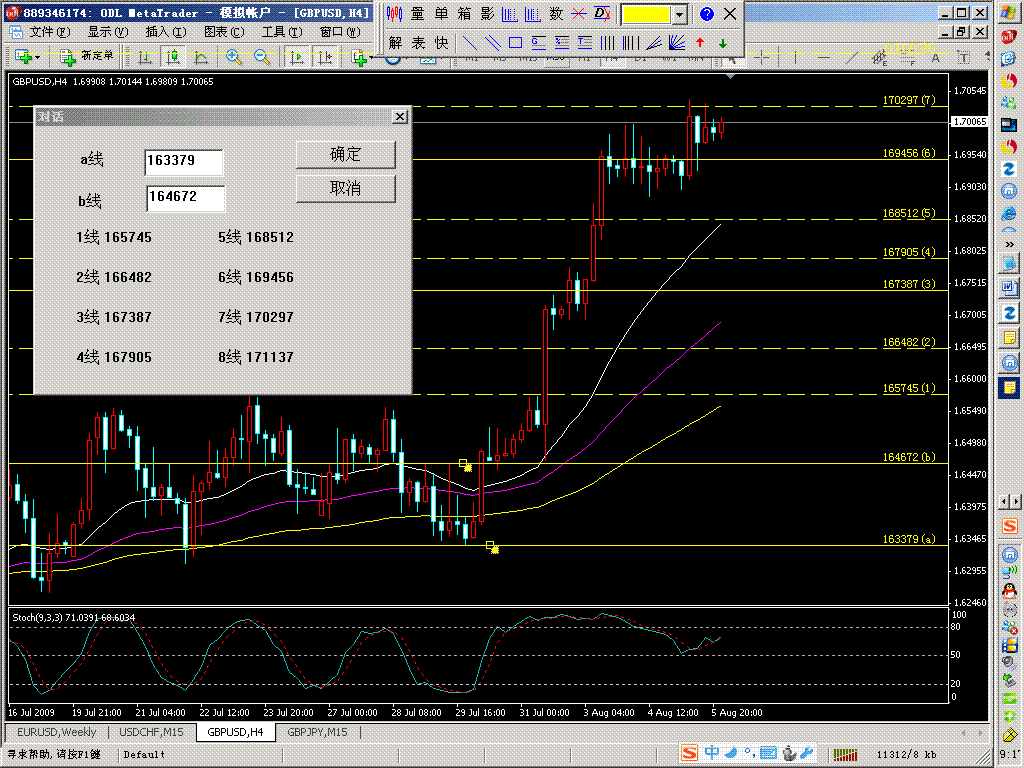Open the 文件(F) menu
This screenshot has width=1024, height=768.
(x=50, y=32)
